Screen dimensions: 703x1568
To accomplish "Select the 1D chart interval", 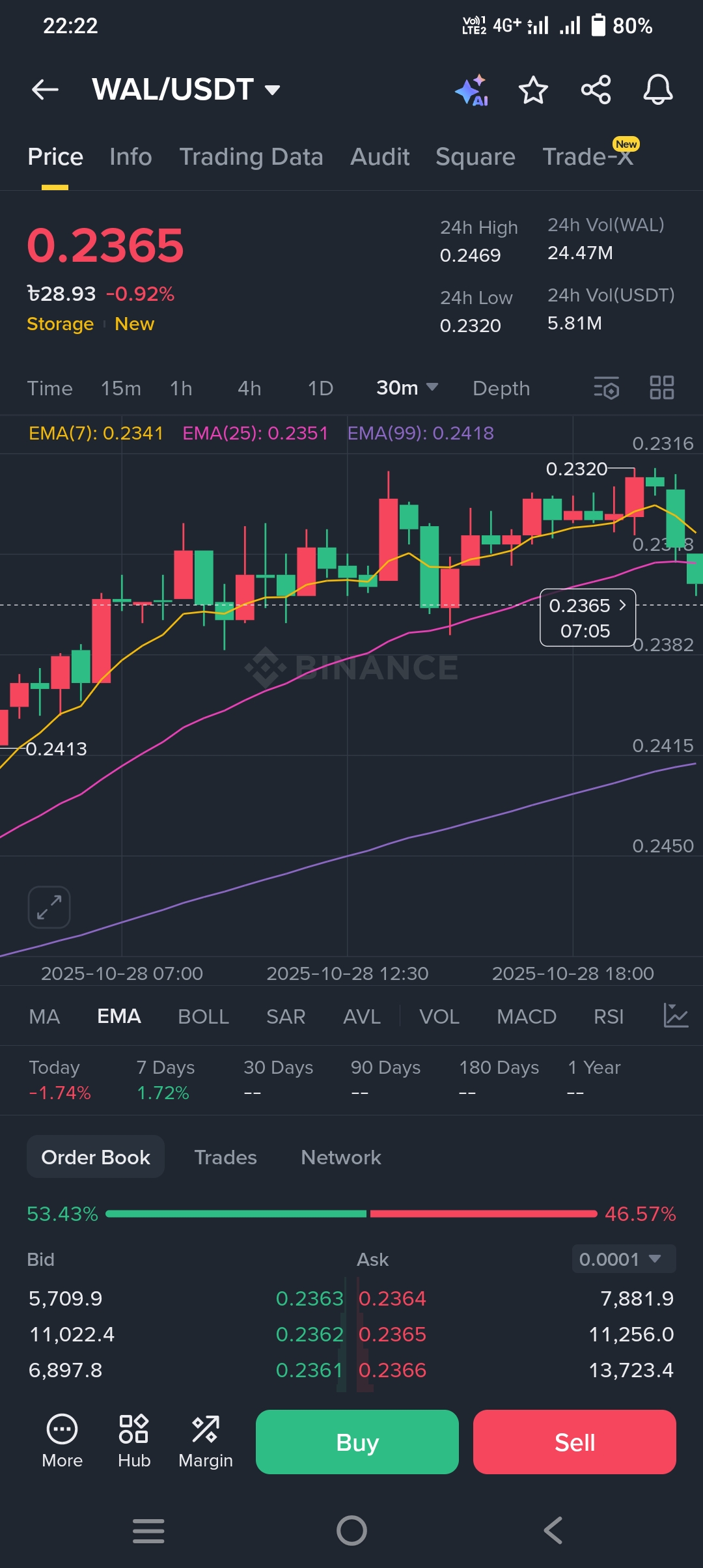I will 320,388.
